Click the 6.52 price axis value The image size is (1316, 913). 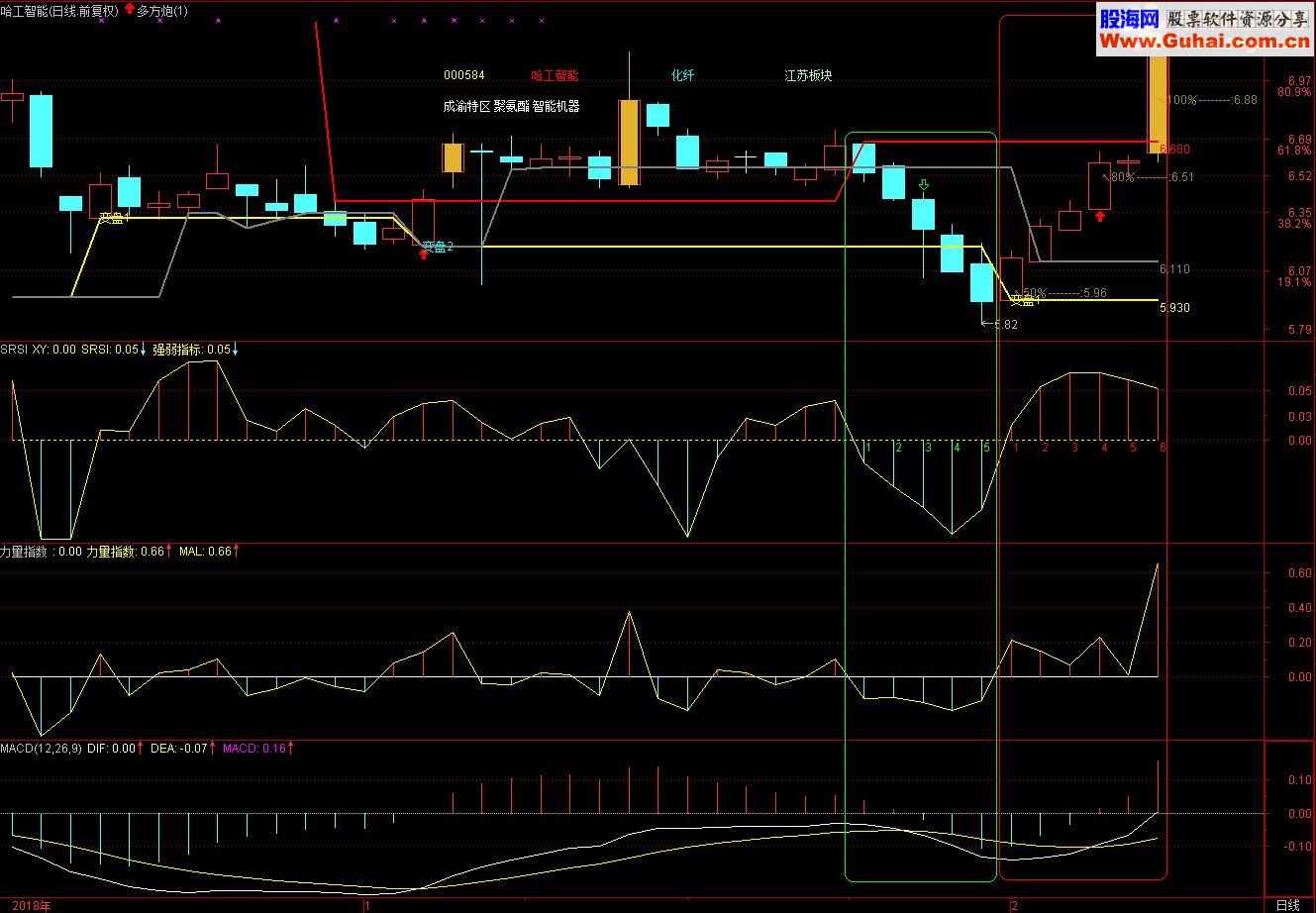coord(1299,176)
